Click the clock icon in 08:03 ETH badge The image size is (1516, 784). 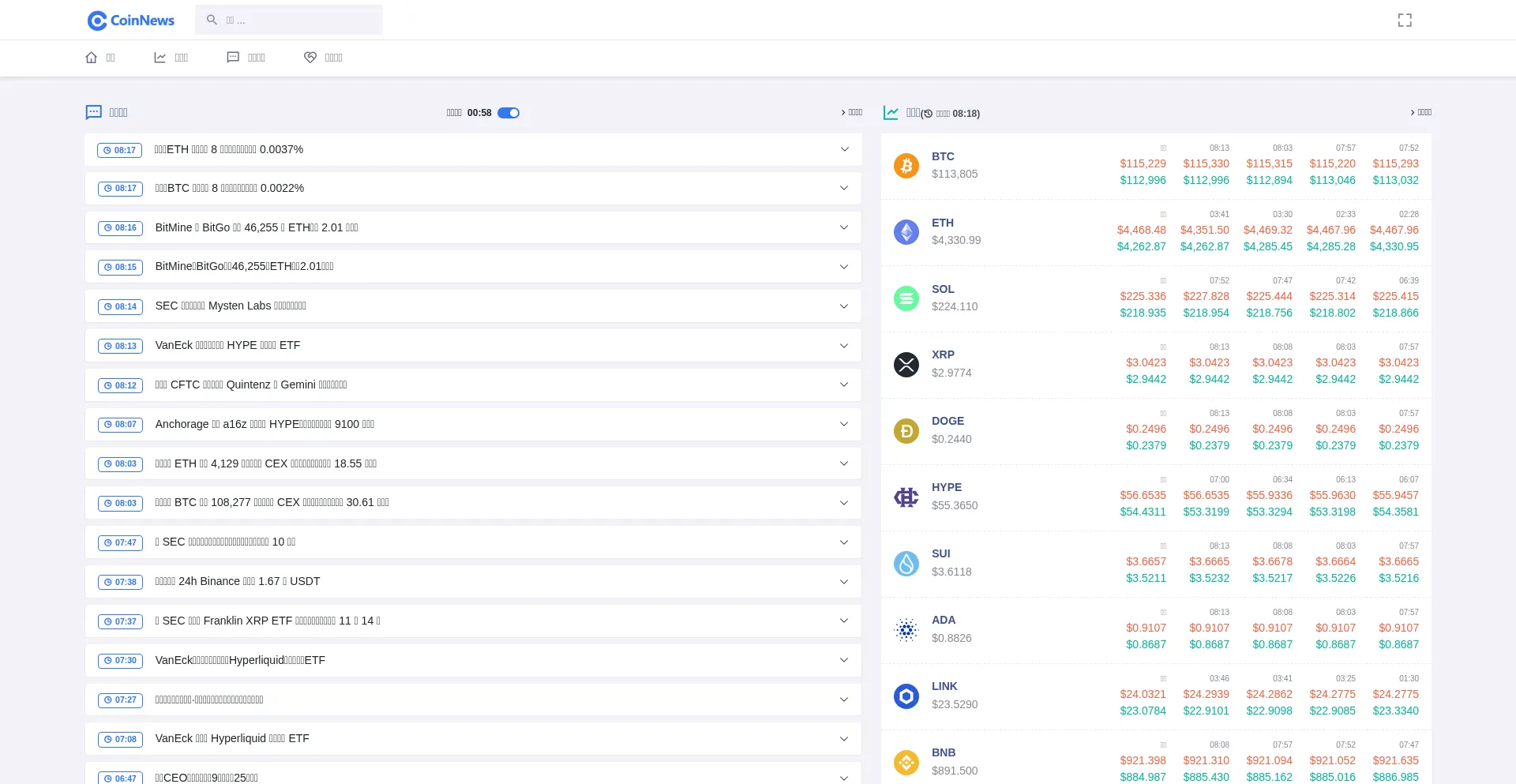coord(108,464)
